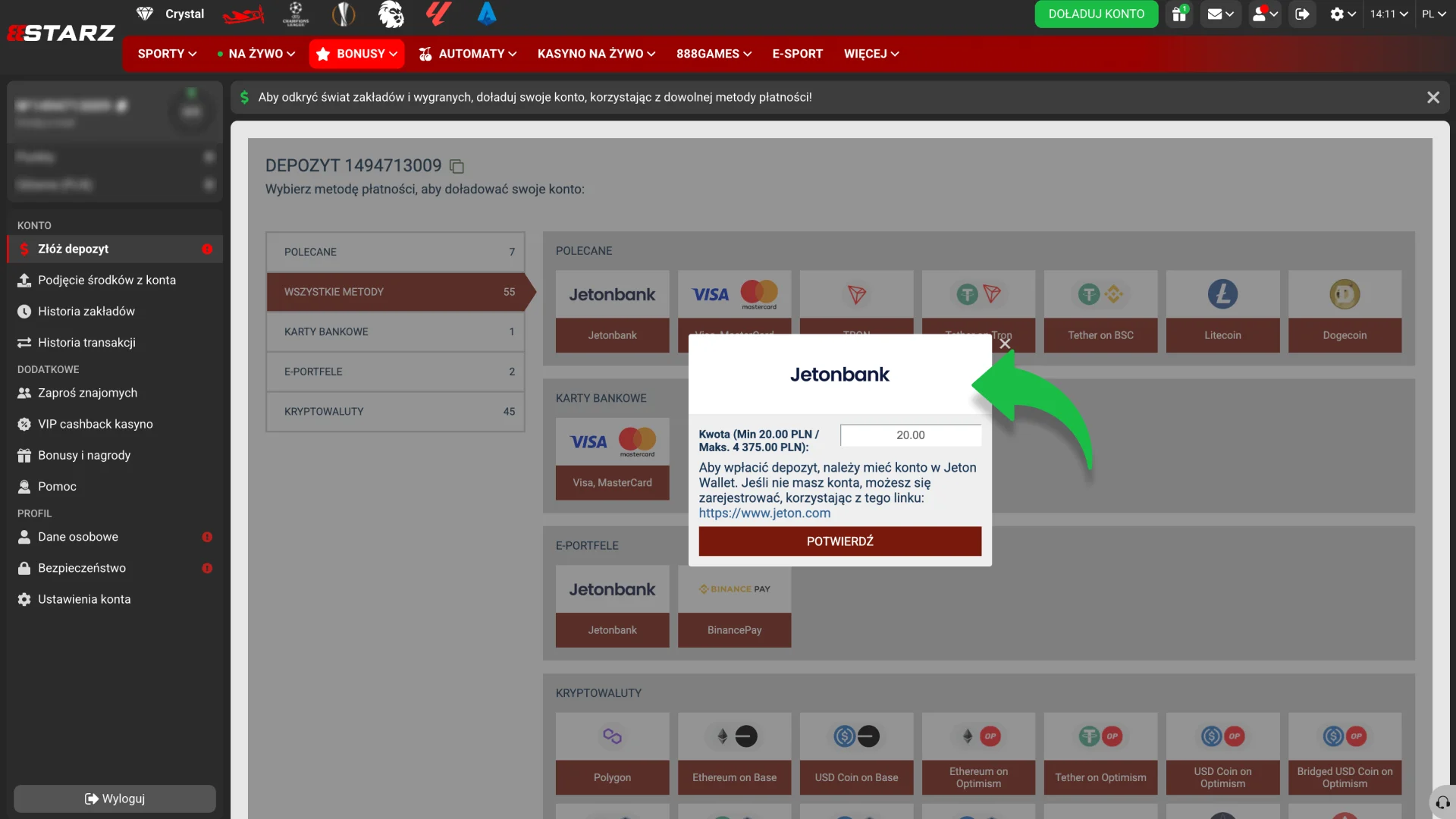
Task: Expand the settings gear dropdown
Action: (1342, 14)
